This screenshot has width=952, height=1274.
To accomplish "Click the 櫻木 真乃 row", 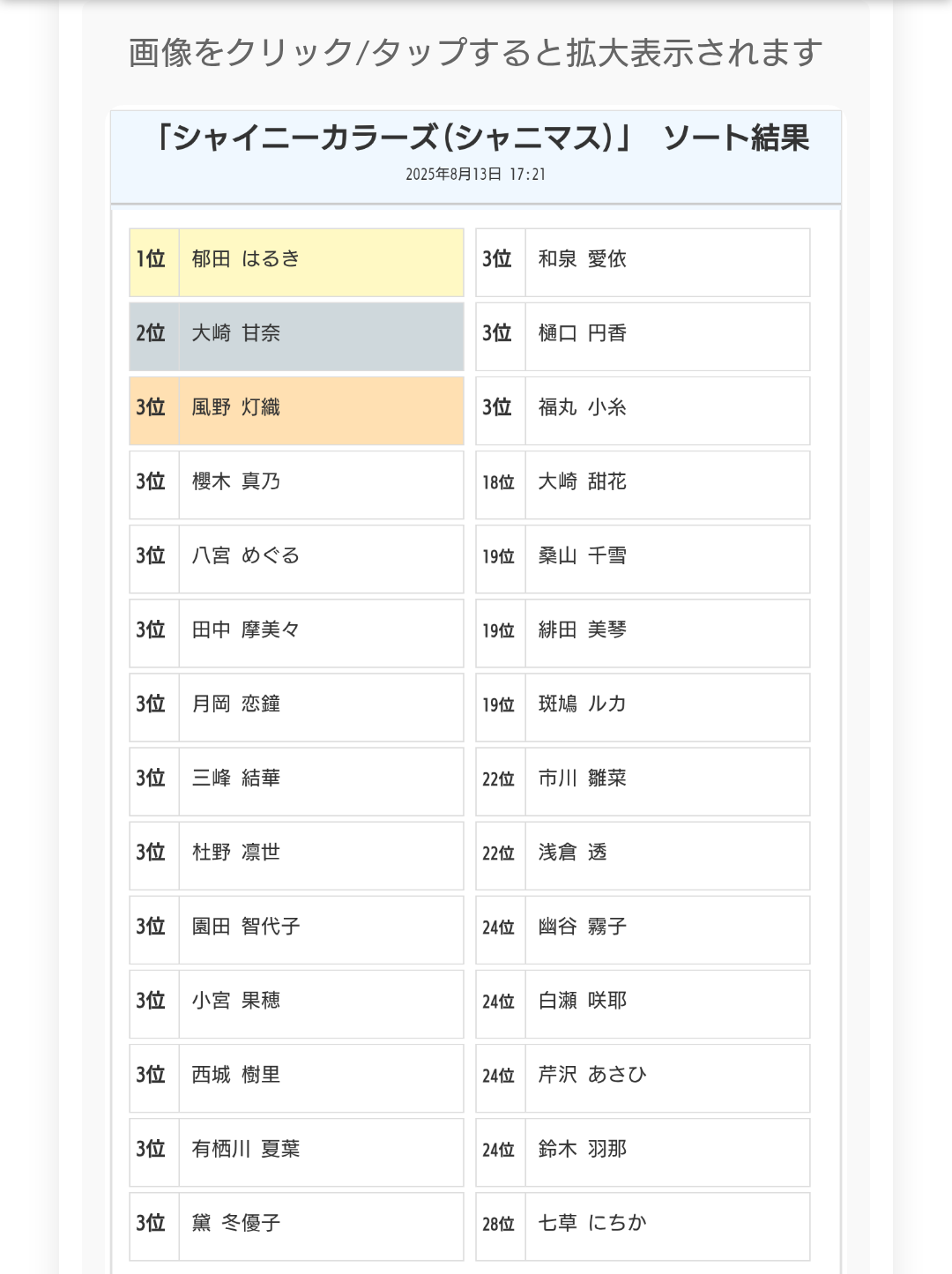I will 296,484.
